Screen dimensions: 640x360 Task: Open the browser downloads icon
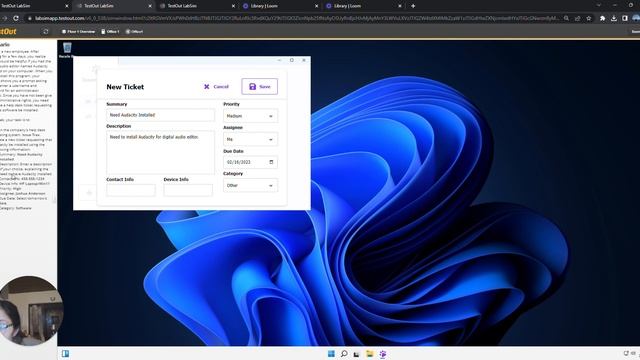(x=614, y=18)
